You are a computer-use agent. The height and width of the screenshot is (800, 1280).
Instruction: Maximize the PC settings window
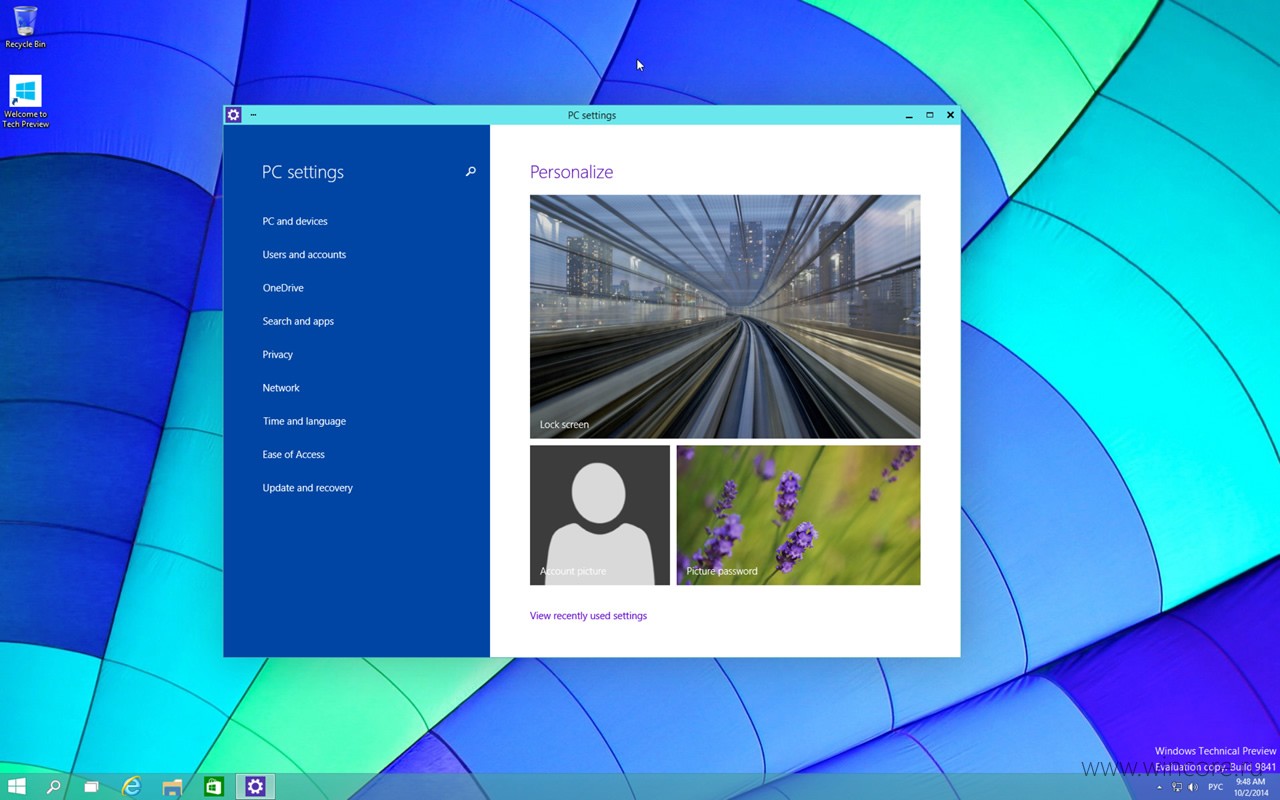coord(930,115)
